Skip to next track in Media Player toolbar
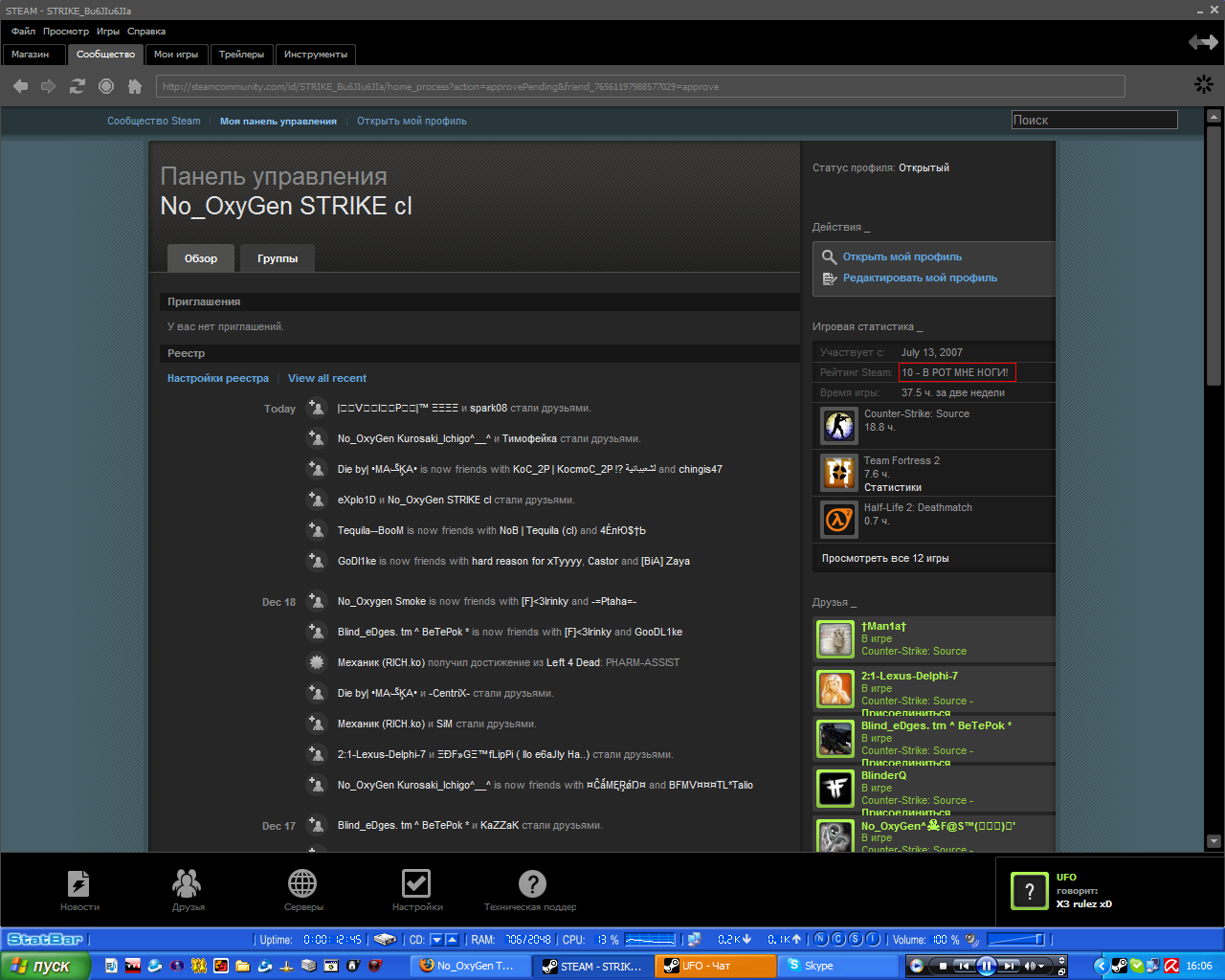The width and height of the screenshot is (1225, 980). [x=1010, y=967]
